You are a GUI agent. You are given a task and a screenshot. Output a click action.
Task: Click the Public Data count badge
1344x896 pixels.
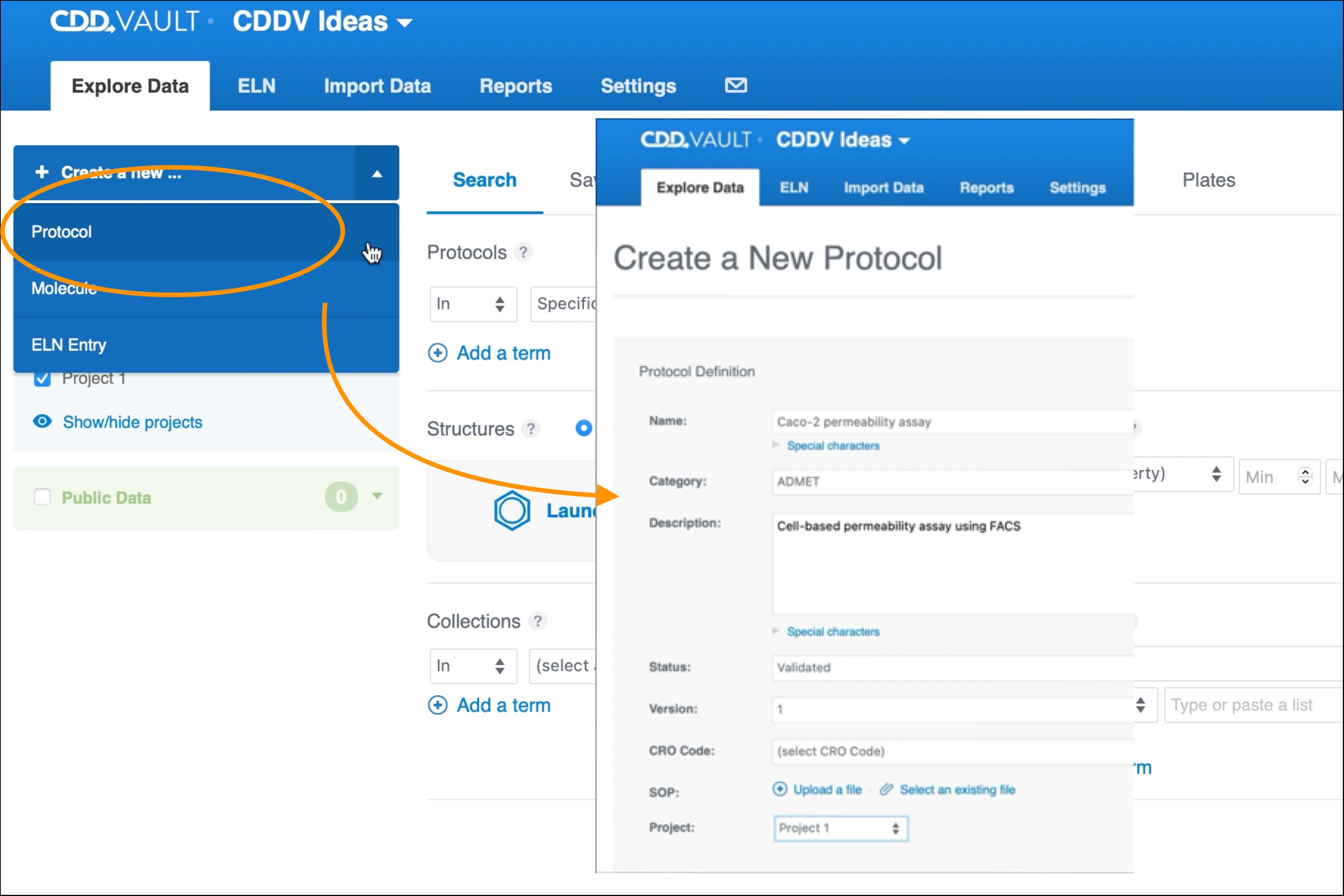(341, 497)
